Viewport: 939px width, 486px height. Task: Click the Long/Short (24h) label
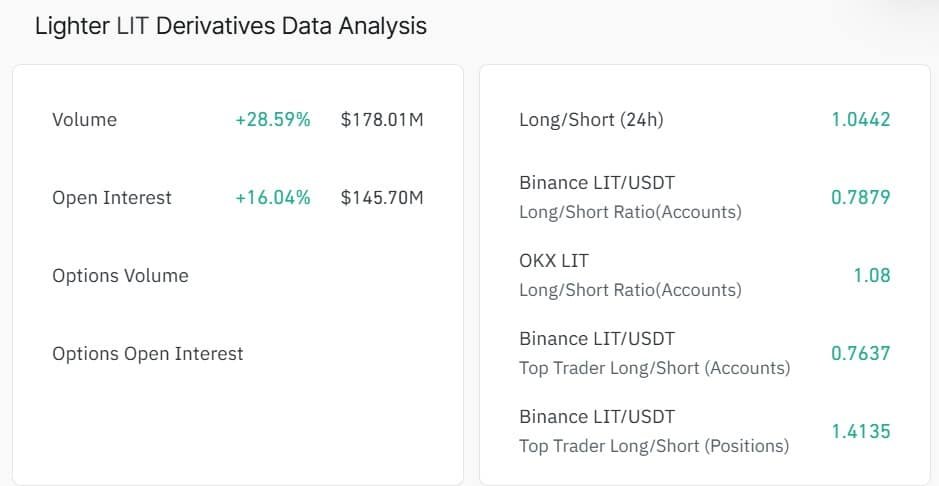click(x=591, y=120)
